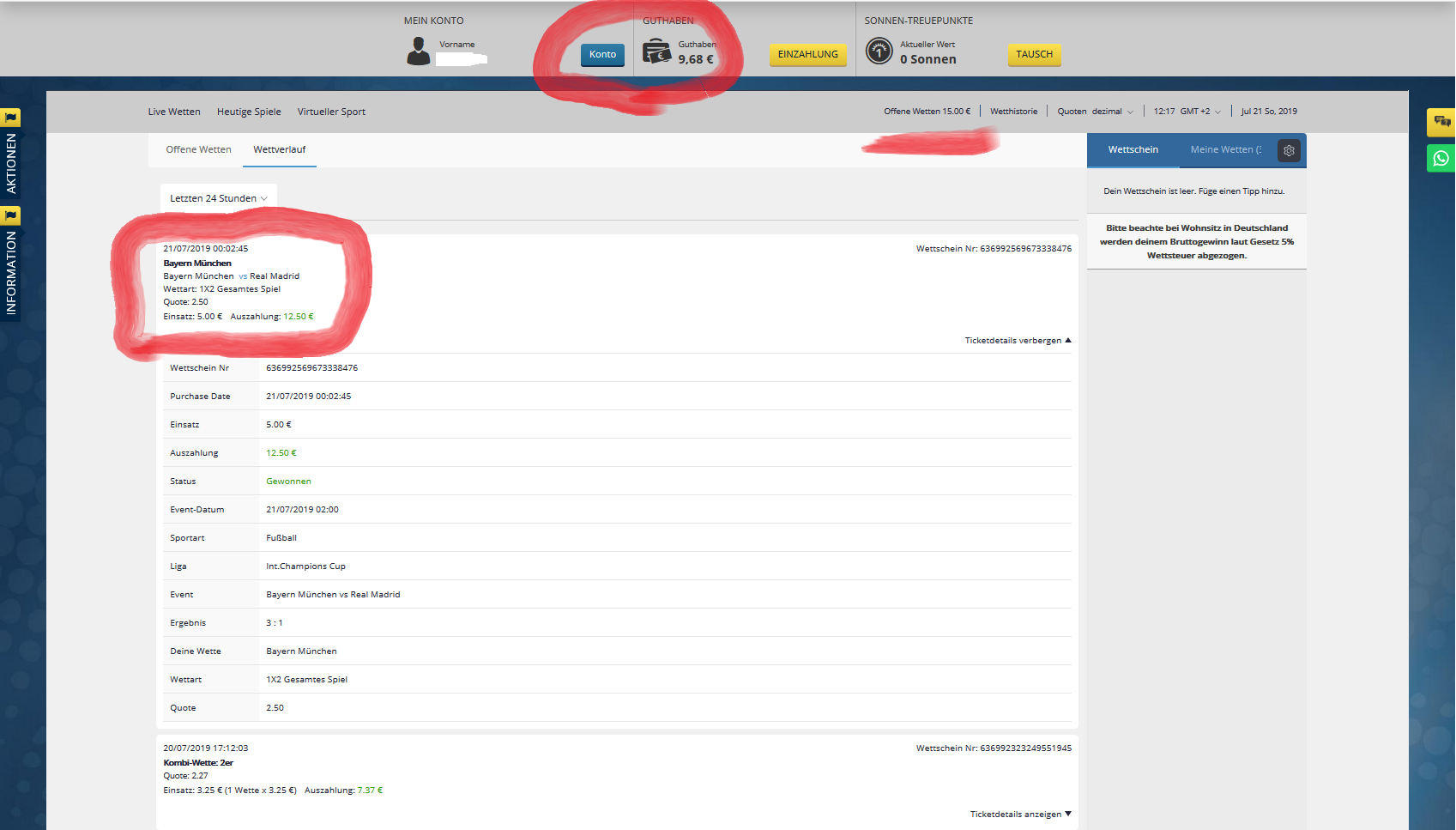The height and width of the screenshot is (830, 1456).
Task: Open Live Wetten in the navigation
Action: point(174,112)
